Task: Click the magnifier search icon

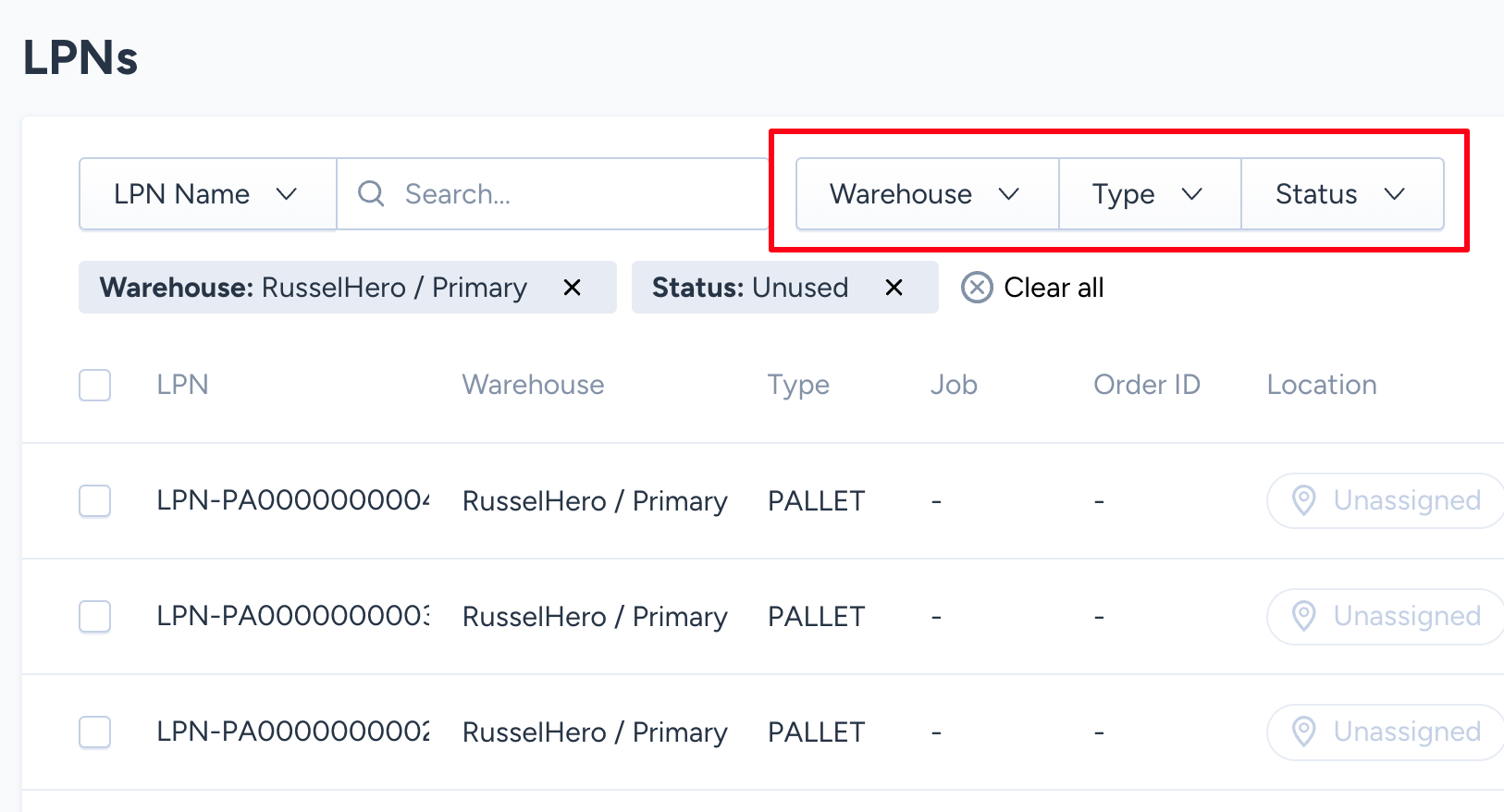Action: click(371, 193)
